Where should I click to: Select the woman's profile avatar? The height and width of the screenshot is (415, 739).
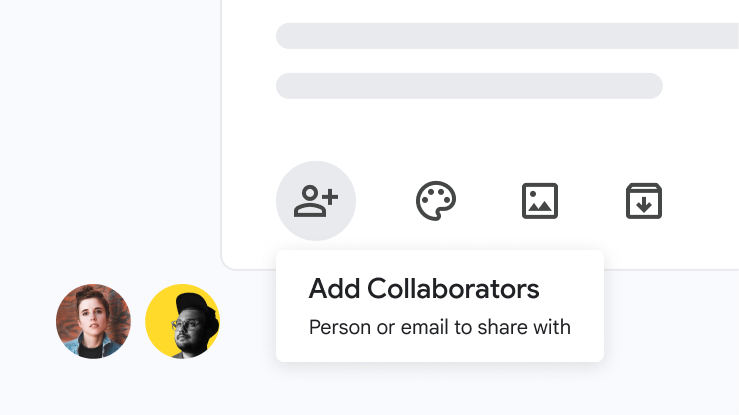(x=94, y=321)
